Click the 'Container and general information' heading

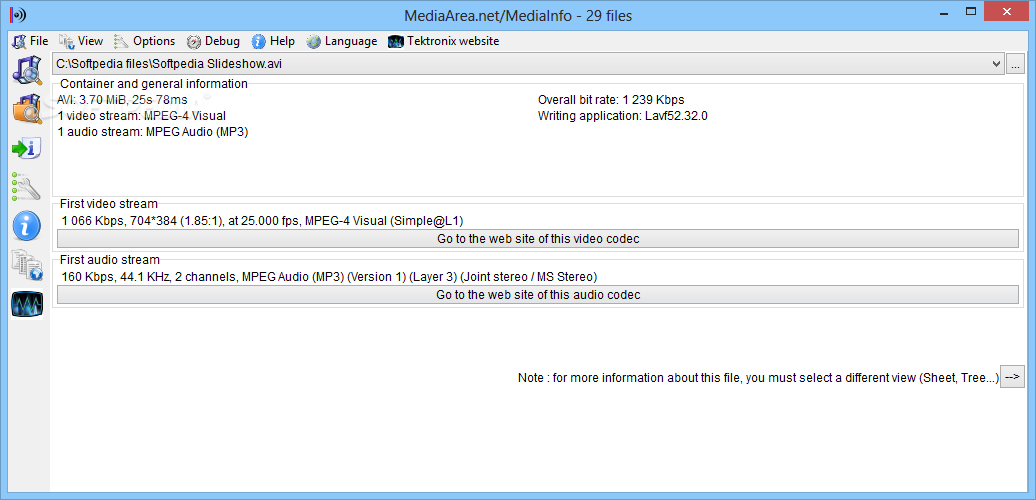click(x=154, y=84)
